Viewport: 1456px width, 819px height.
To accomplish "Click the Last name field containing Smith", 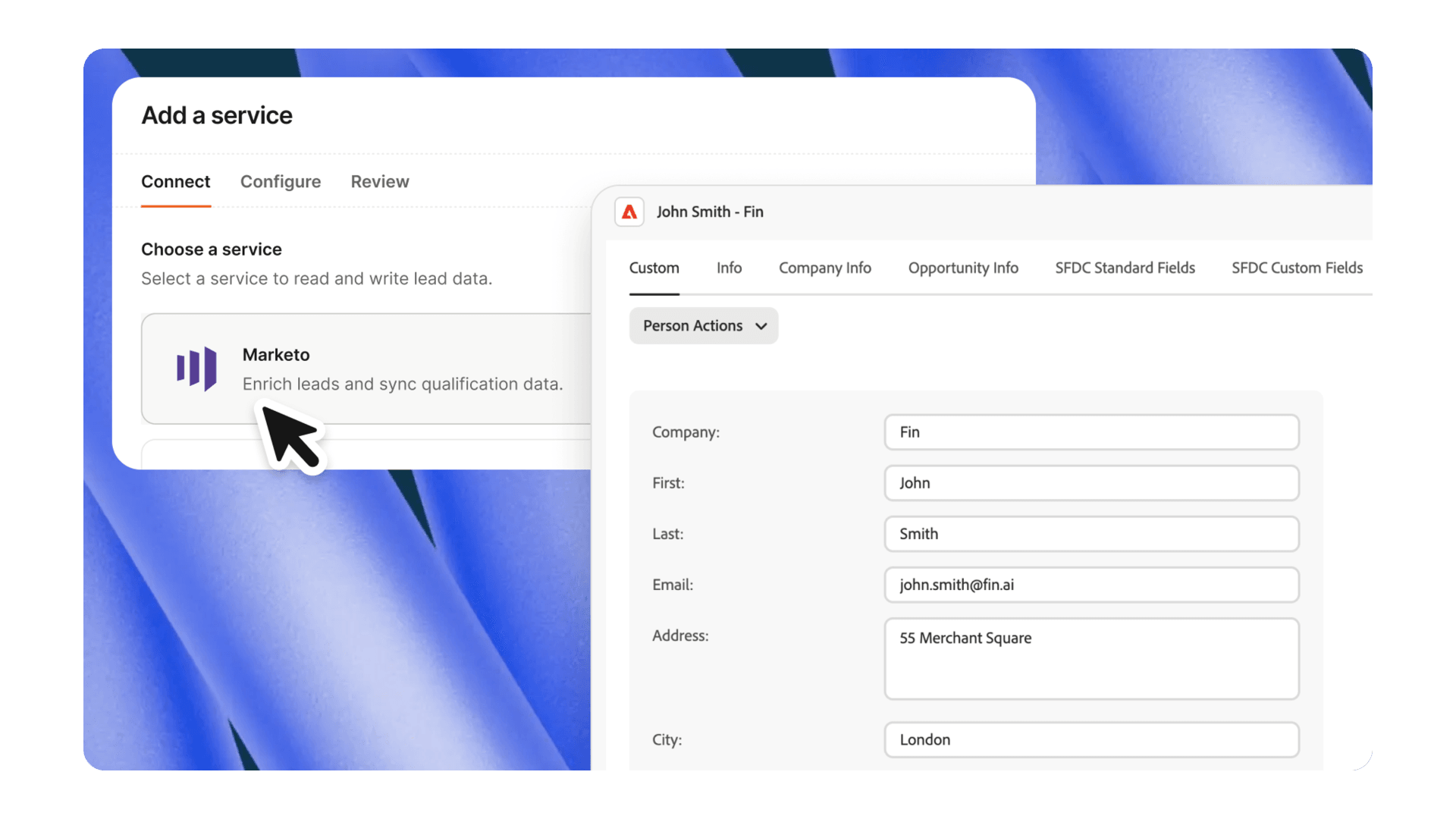I will pos(1092,534).
